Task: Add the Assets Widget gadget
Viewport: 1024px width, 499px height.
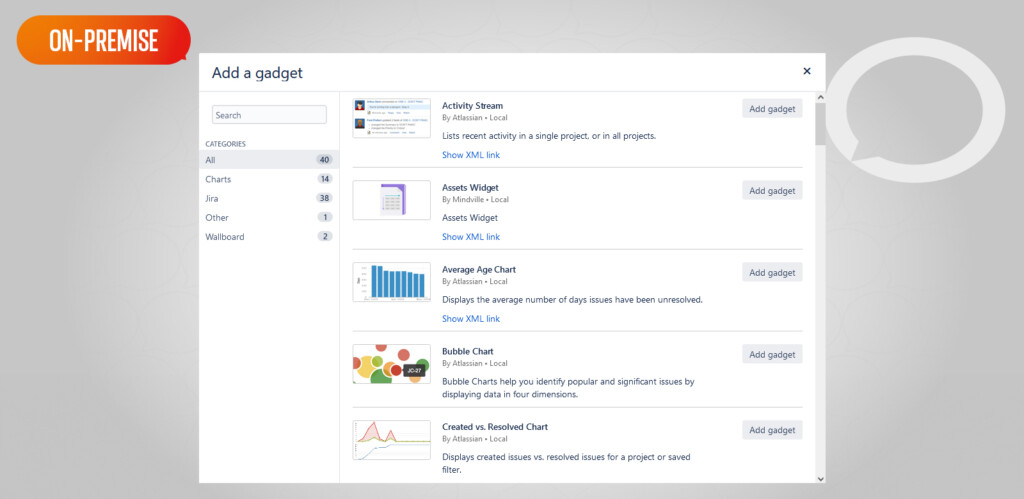Action: click(x=772, y=190)
